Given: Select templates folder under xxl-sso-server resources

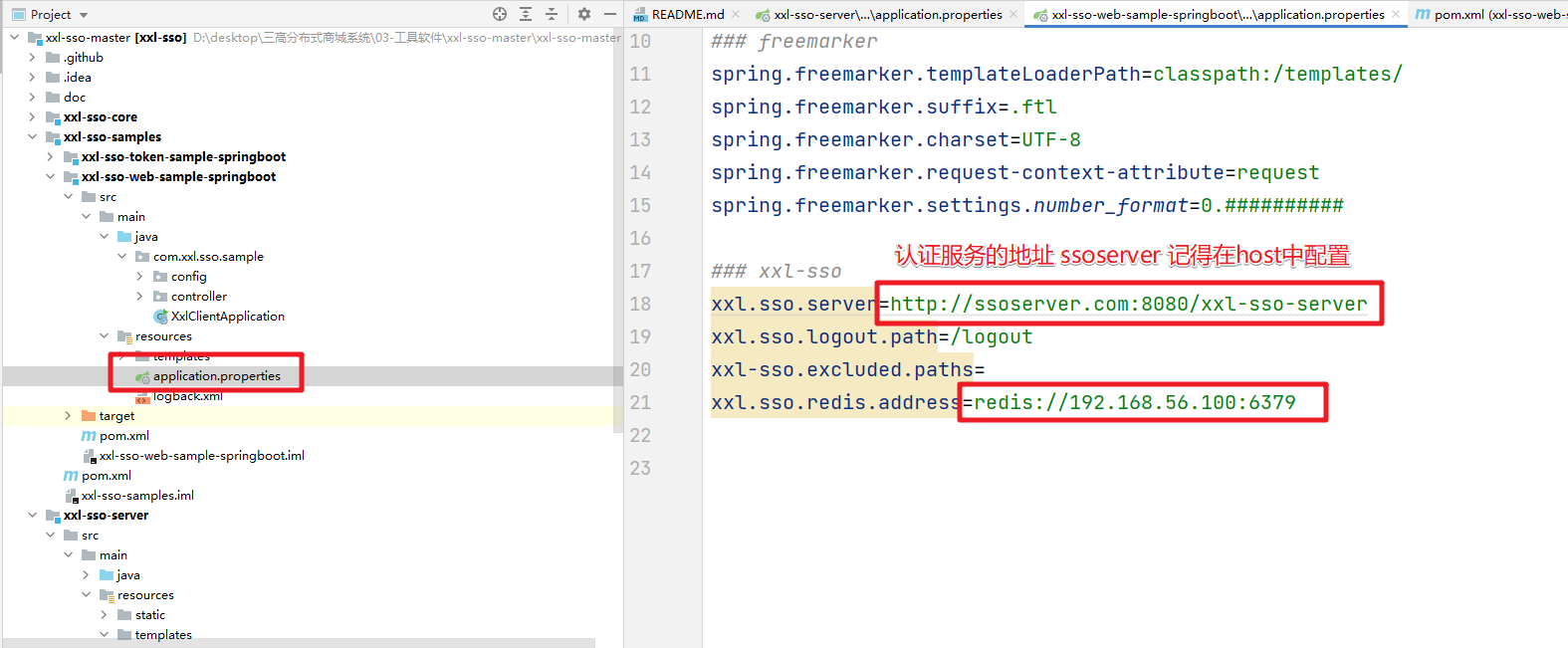Looking at the screenshot, I should pyautogui.click(x=163, y=635).
